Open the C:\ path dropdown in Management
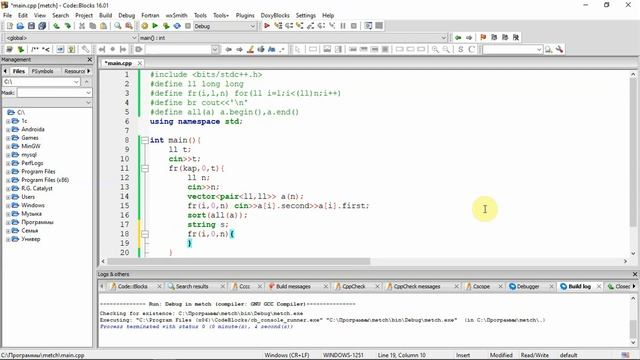 [x=76, y=82]
